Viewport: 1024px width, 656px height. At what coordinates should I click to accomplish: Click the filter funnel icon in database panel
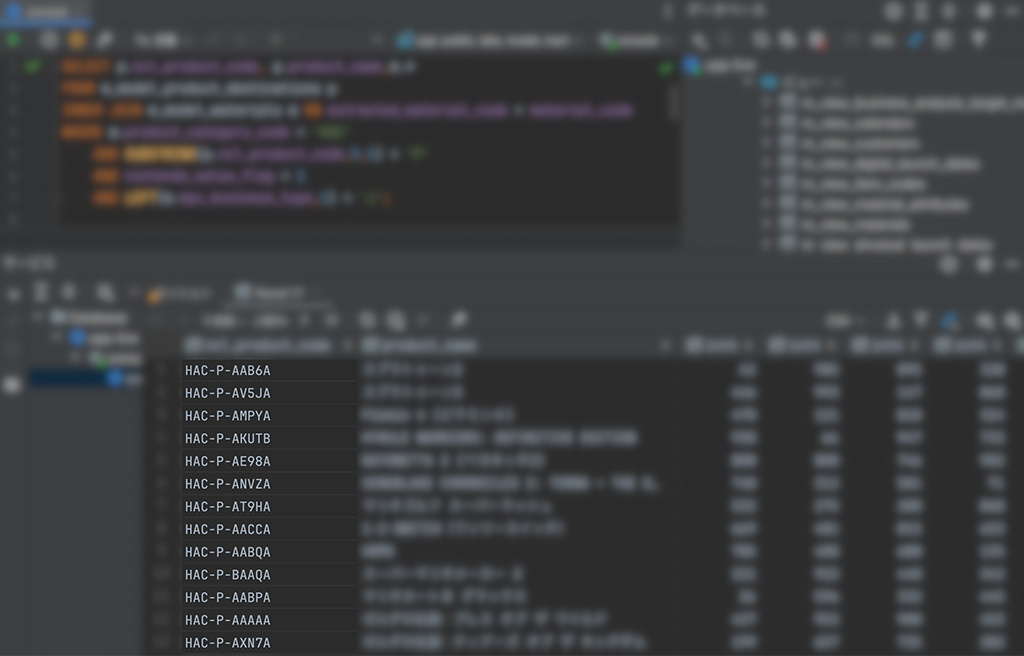978,40
